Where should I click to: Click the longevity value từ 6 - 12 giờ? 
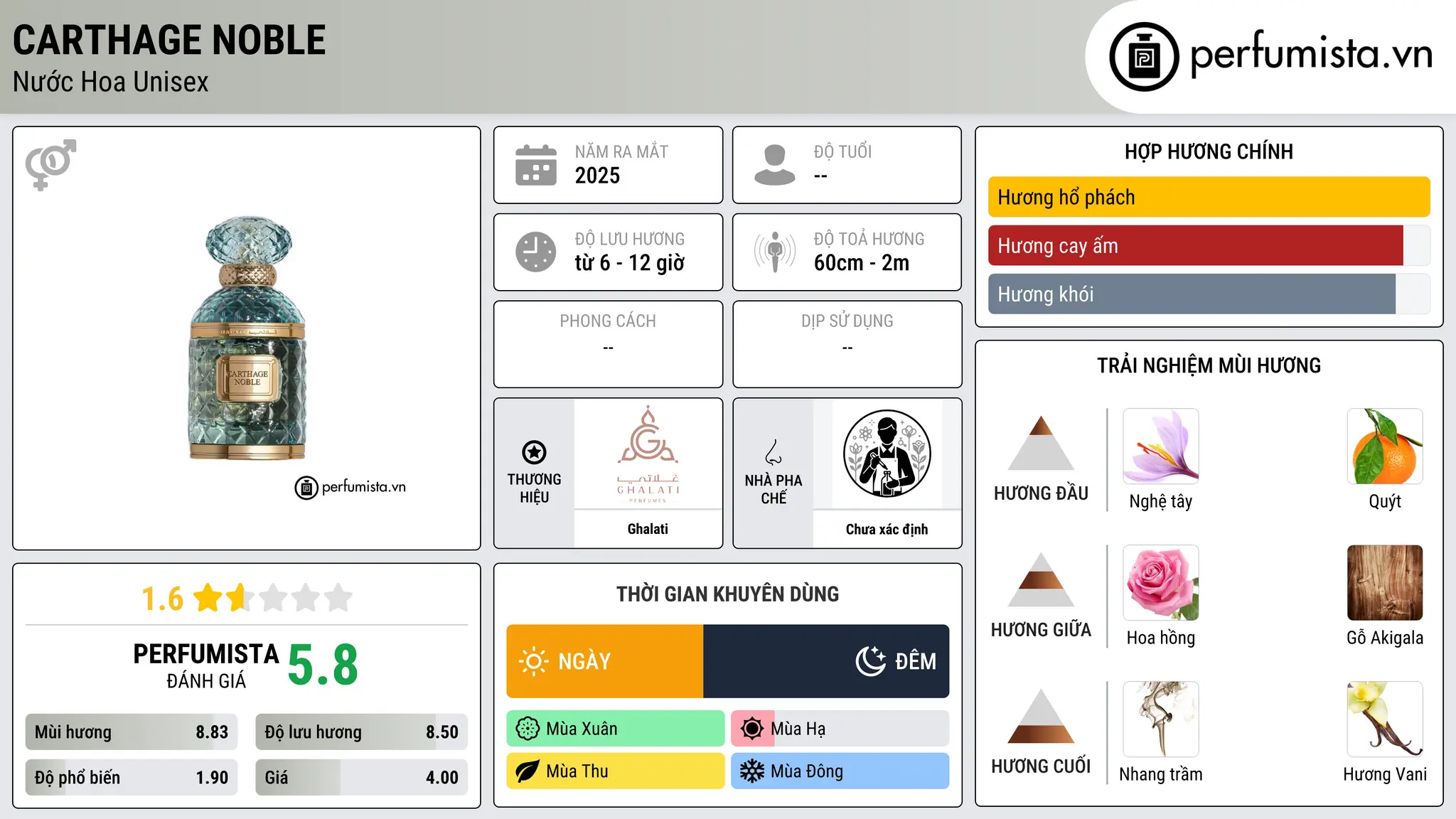630,263
